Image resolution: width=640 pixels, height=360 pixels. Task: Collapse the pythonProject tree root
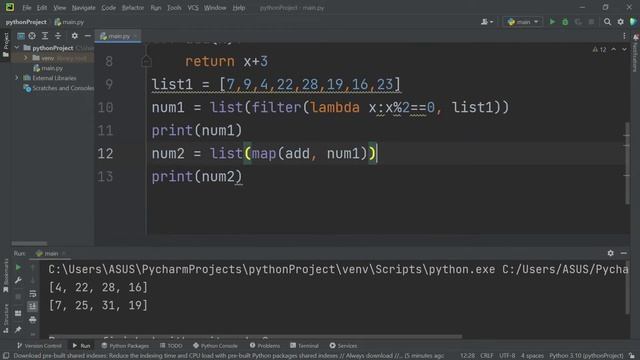tap(17, 48)
